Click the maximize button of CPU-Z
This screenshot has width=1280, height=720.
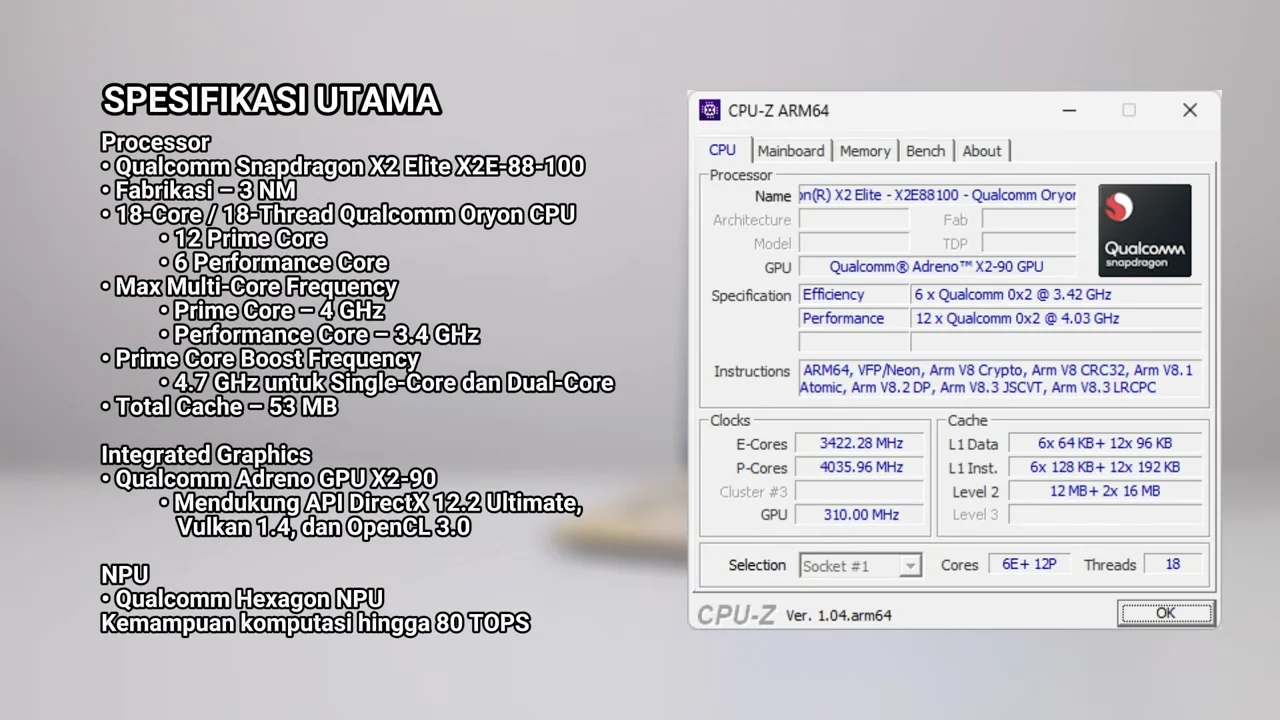point(1129,110)
